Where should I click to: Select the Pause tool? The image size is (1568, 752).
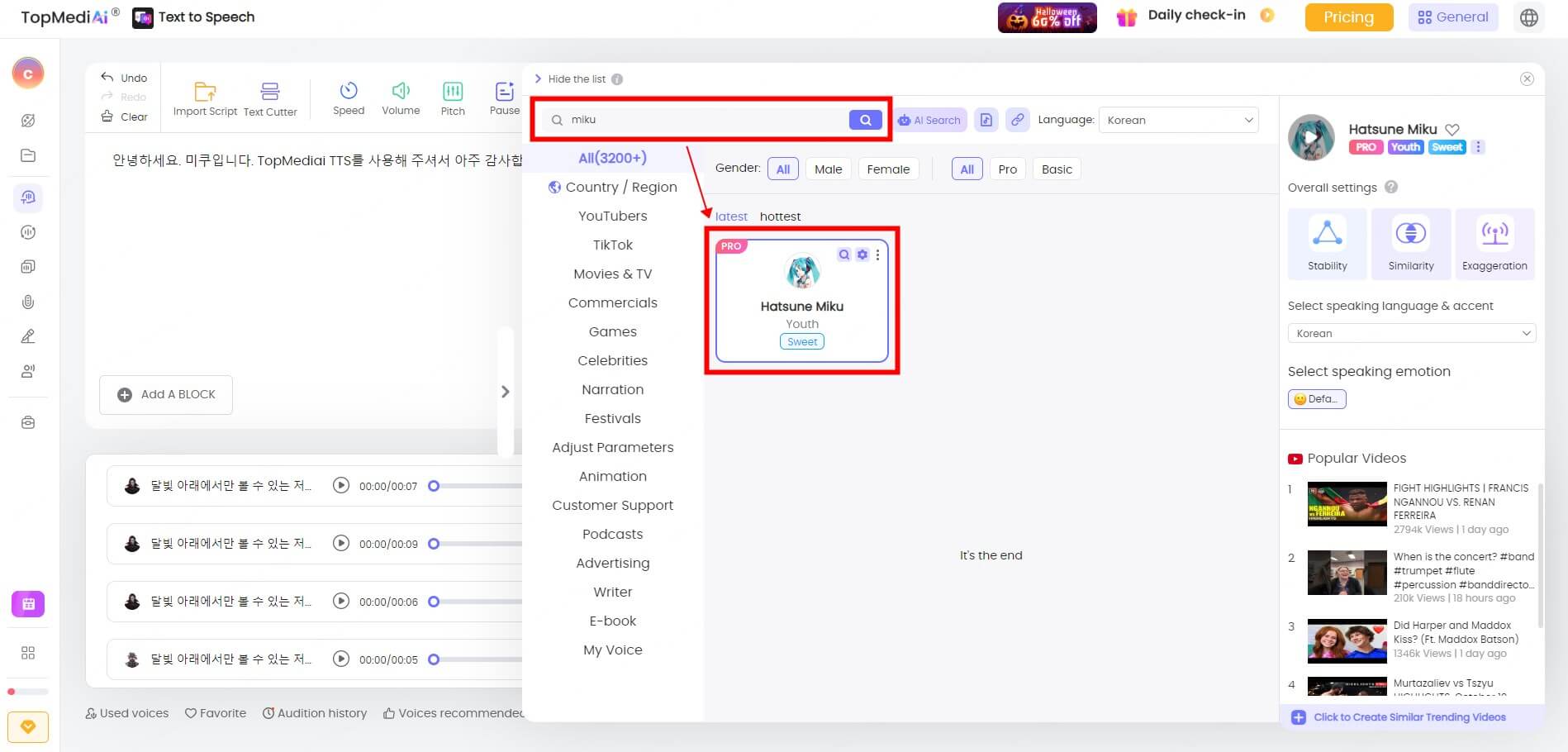point(505,99)
